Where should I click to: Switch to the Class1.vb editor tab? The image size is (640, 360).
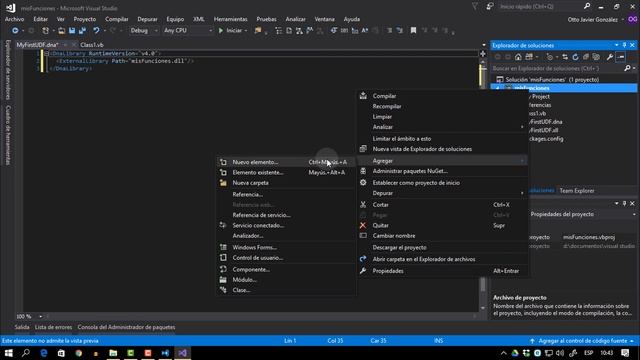(92, 45)
